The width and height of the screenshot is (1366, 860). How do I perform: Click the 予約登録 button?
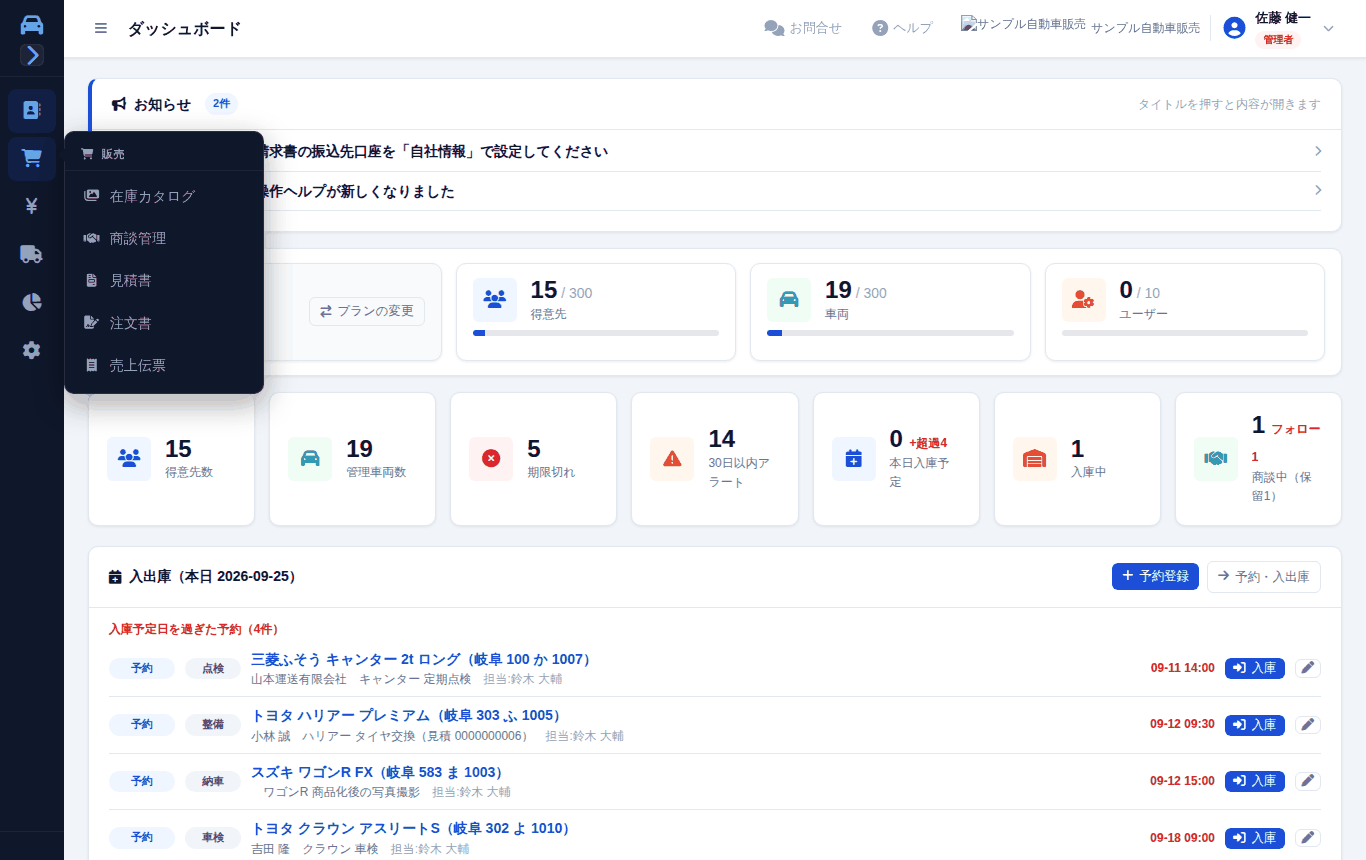tap(1155, 576)
